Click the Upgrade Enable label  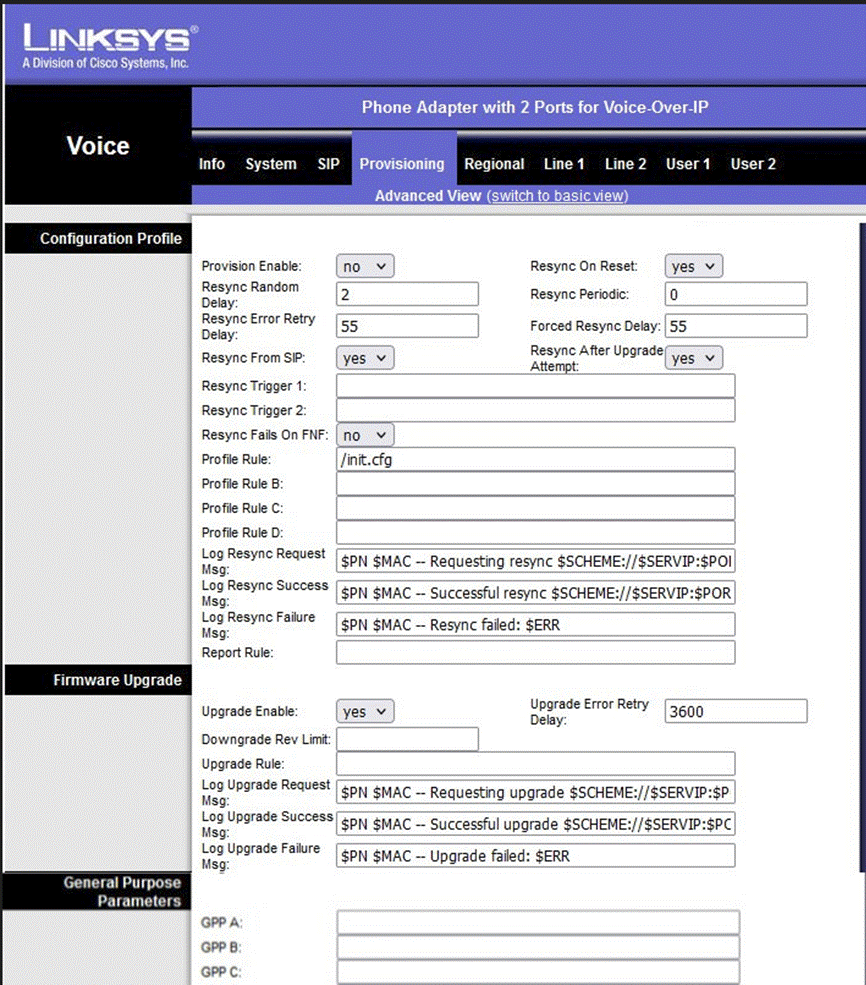click(250, 711)
